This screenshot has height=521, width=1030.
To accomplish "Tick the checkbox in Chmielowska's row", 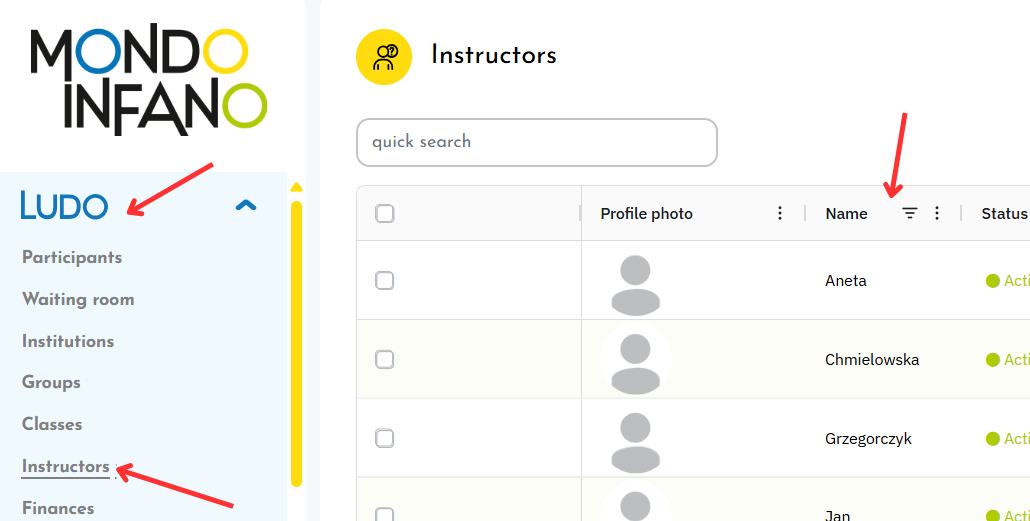I will pos(385,360).
